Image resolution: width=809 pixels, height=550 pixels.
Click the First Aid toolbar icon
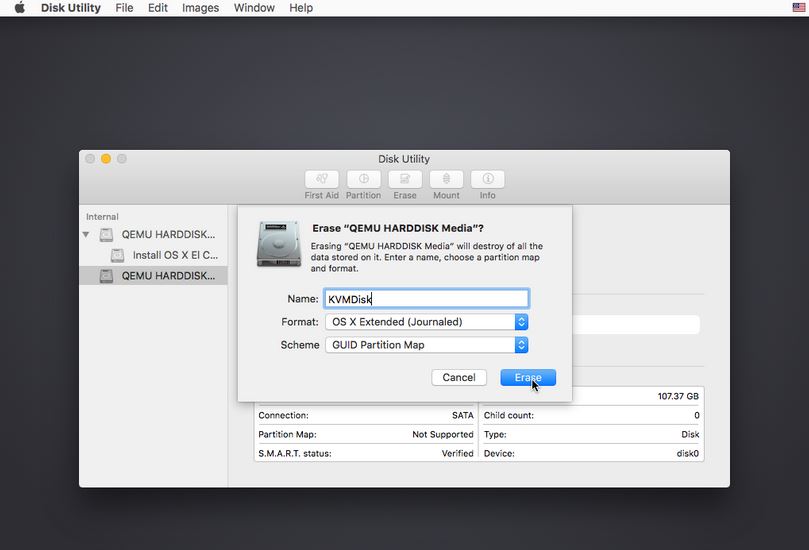tap(321, 179)
